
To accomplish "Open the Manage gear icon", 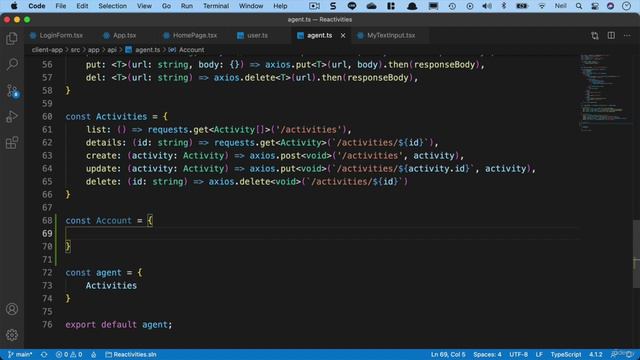I will pos(12,335).
